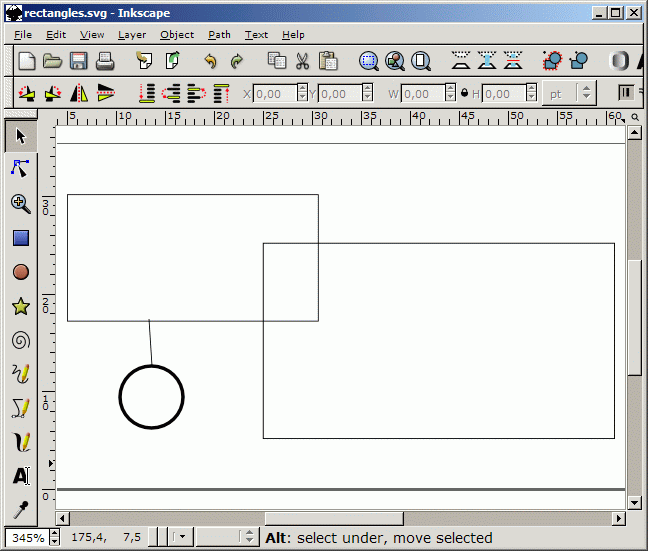The image size is (648, 551).
Task: Click the H height field
Action: pyautogui.click(x=504, y=94)
